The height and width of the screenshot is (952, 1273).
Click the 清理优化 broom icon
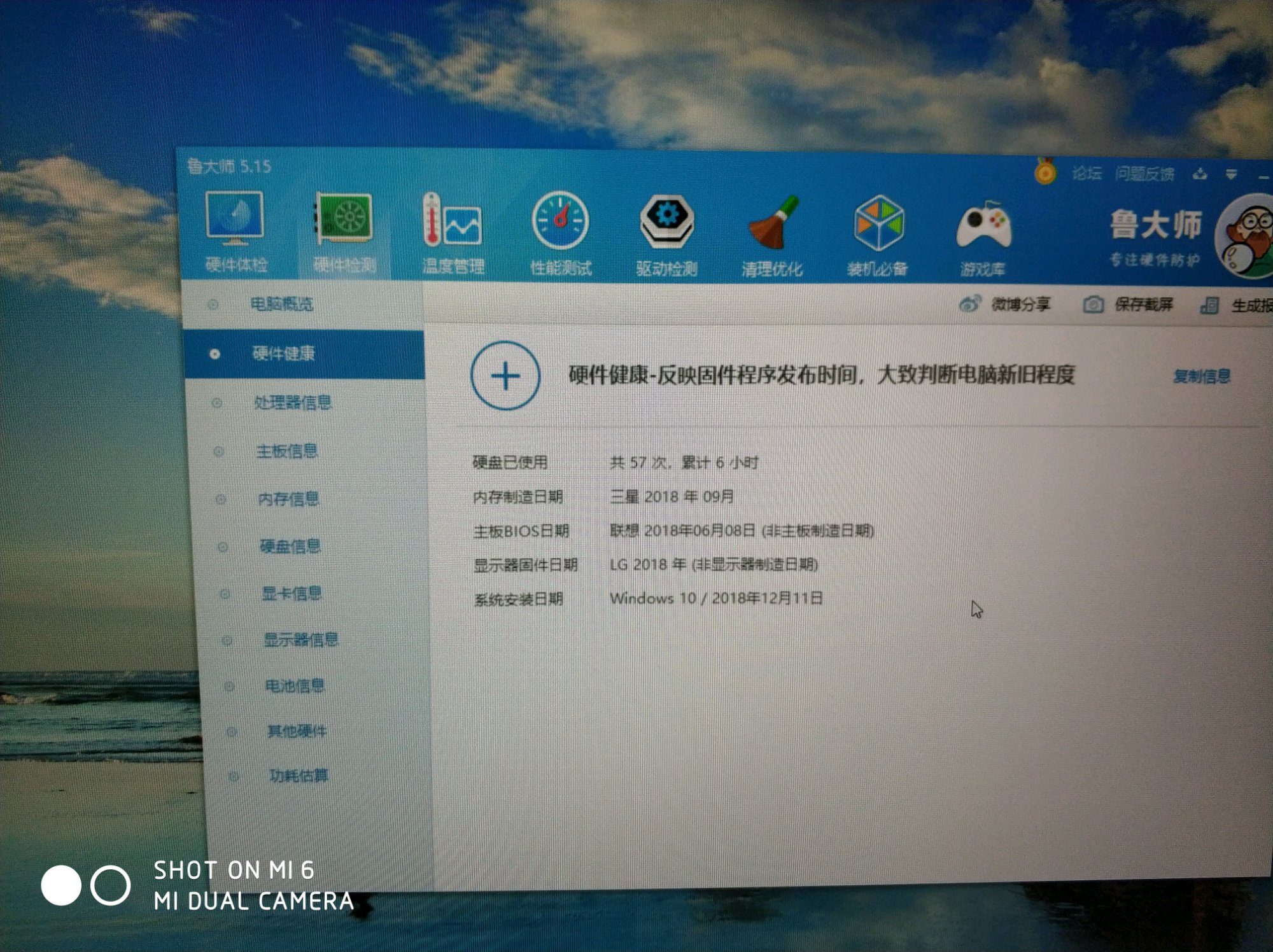772,224
